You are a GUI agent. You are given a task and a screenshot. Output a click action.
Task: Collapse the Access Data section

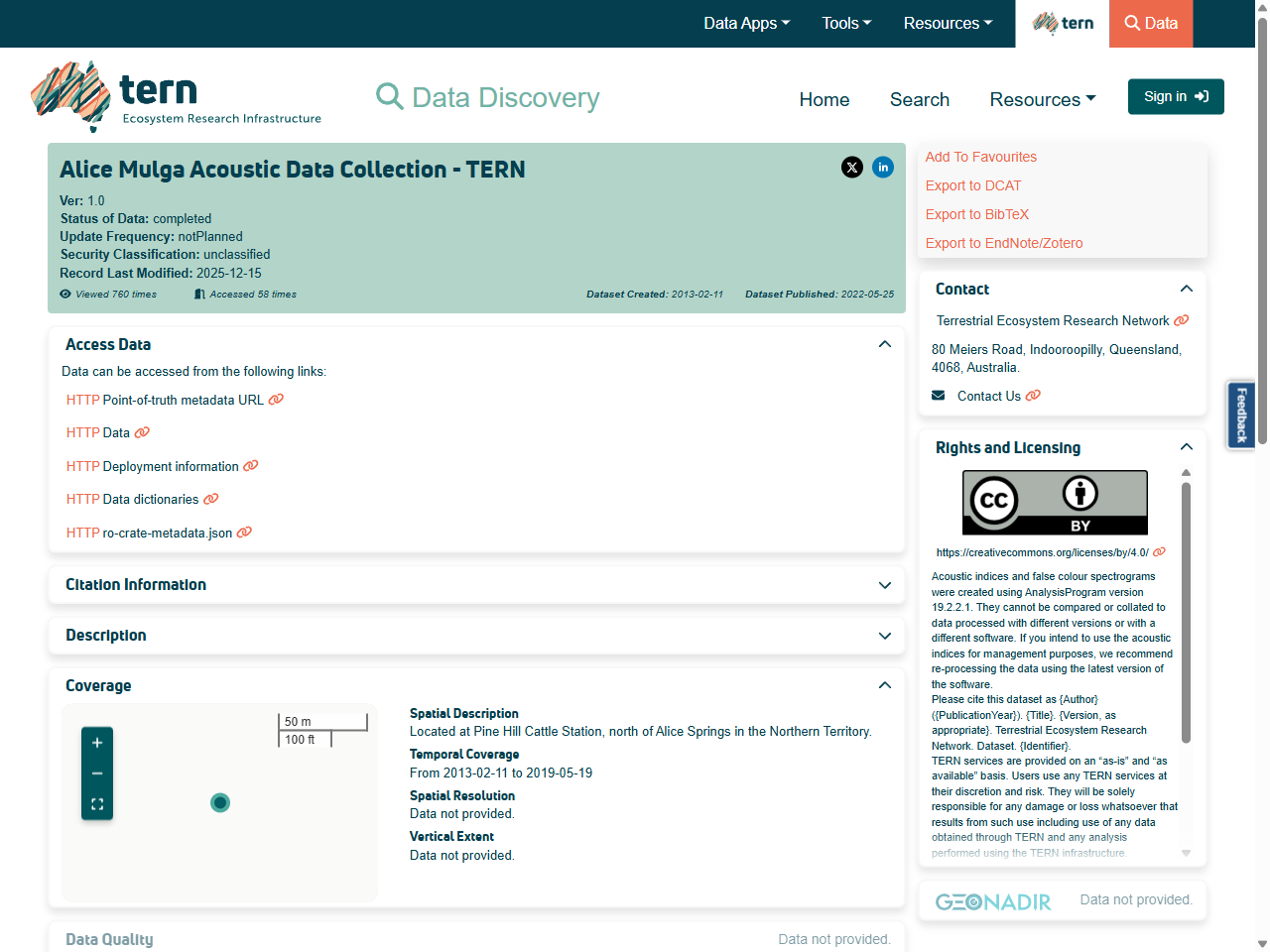click(x=884, y=343)
